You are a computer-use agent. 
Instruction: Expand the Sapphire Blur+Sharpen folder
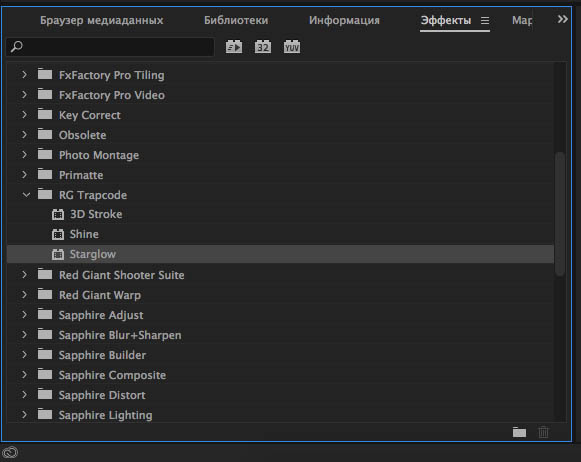pyautogui.click(x=24, y=335)
